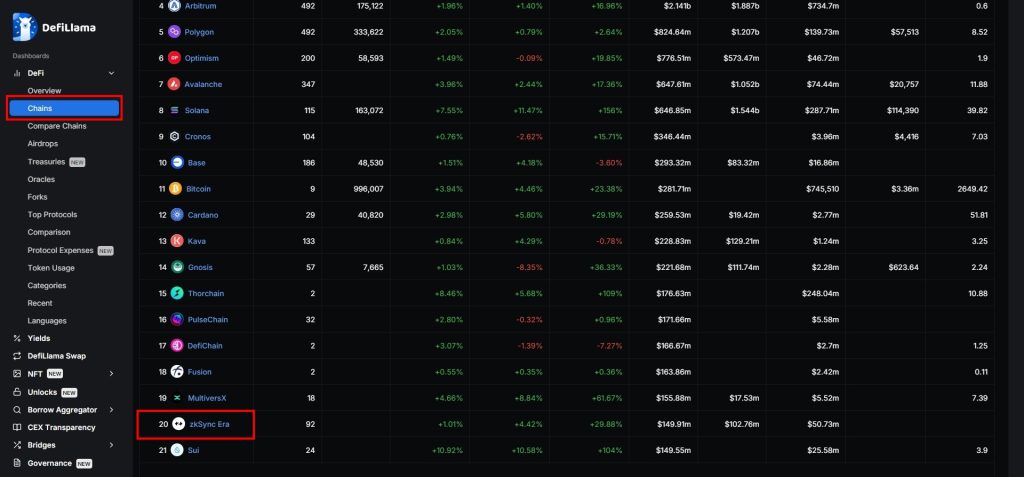Open the CEX Transparency page

[x=61, y=427]
